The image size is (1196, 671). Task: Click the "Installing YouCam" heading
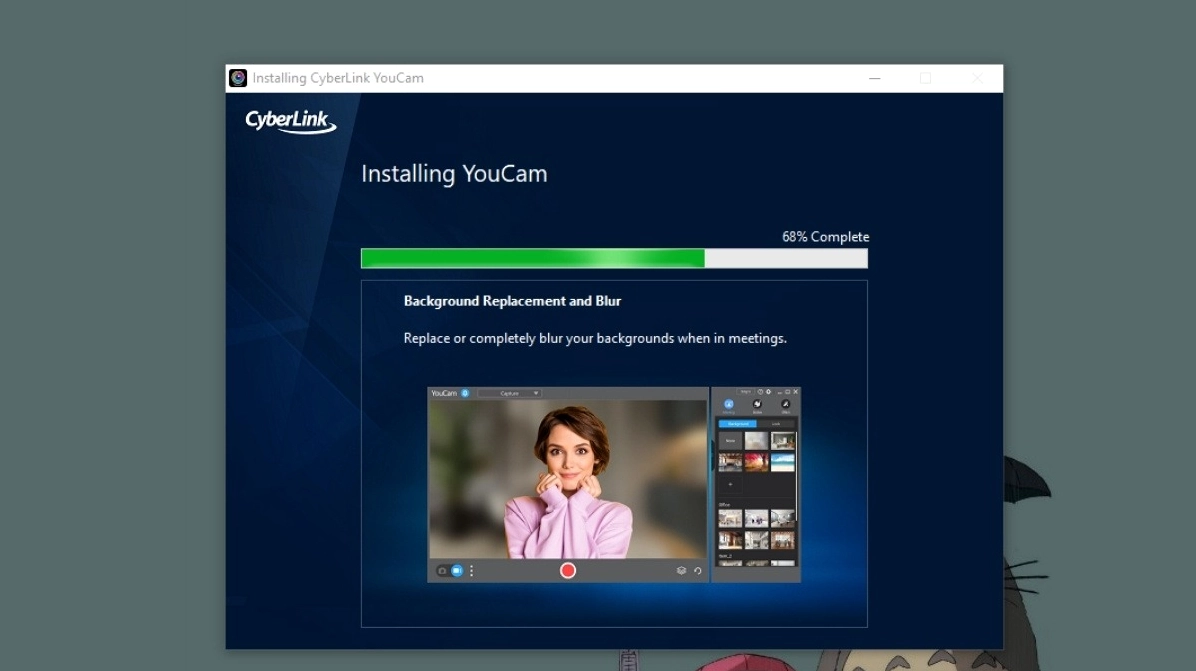(454, 174)
